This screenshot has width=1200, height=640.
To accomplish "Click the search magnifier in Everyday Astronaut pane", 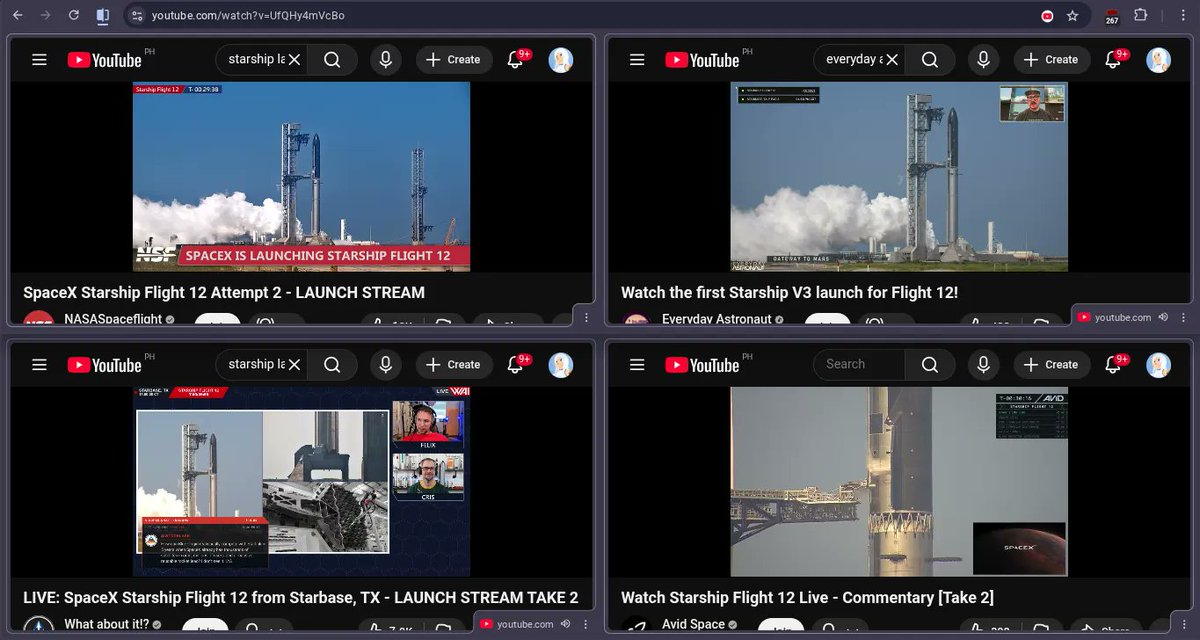I will point(930,60).
